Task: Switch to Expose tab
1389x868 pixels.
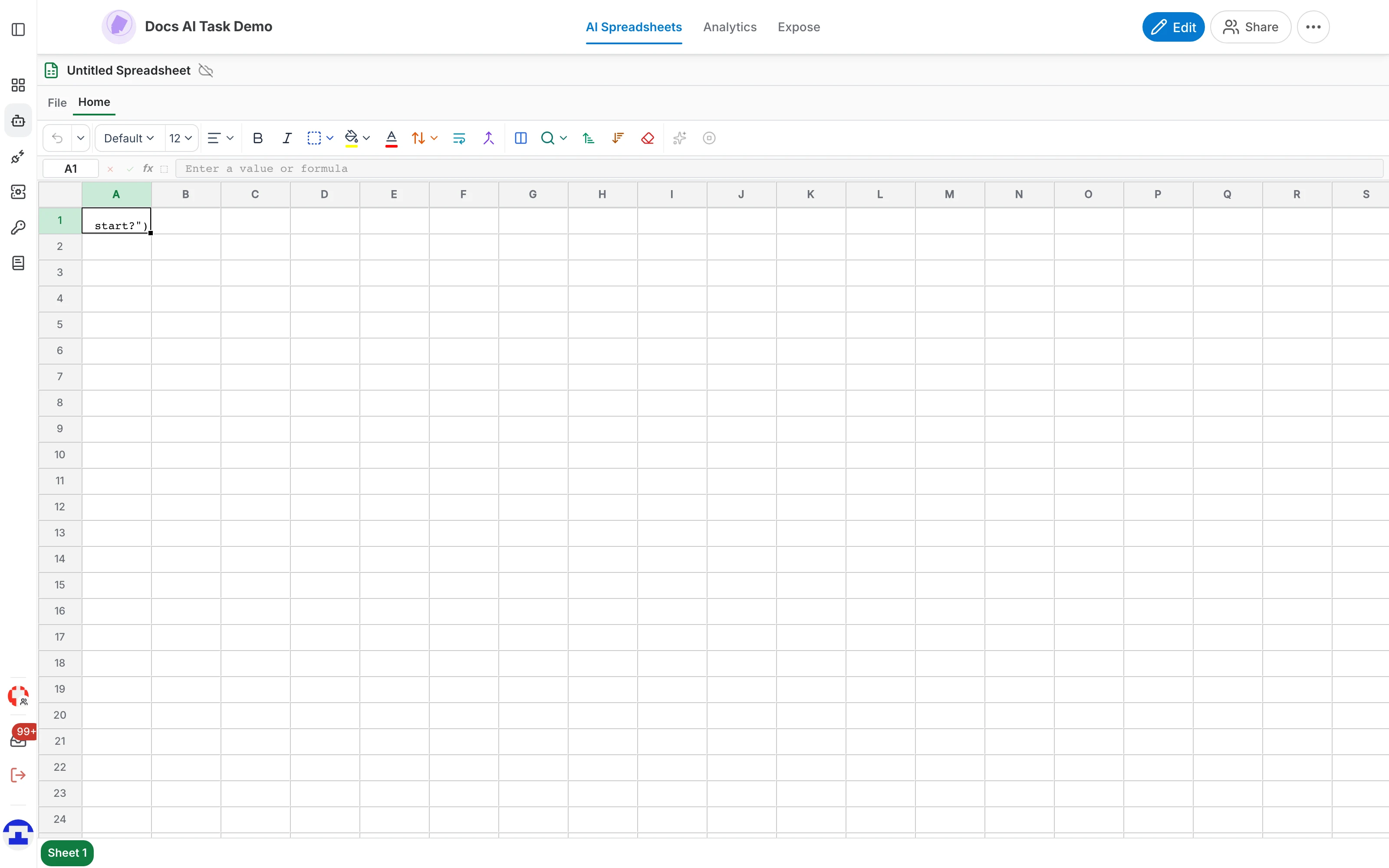Action: [x=798, y=27]
